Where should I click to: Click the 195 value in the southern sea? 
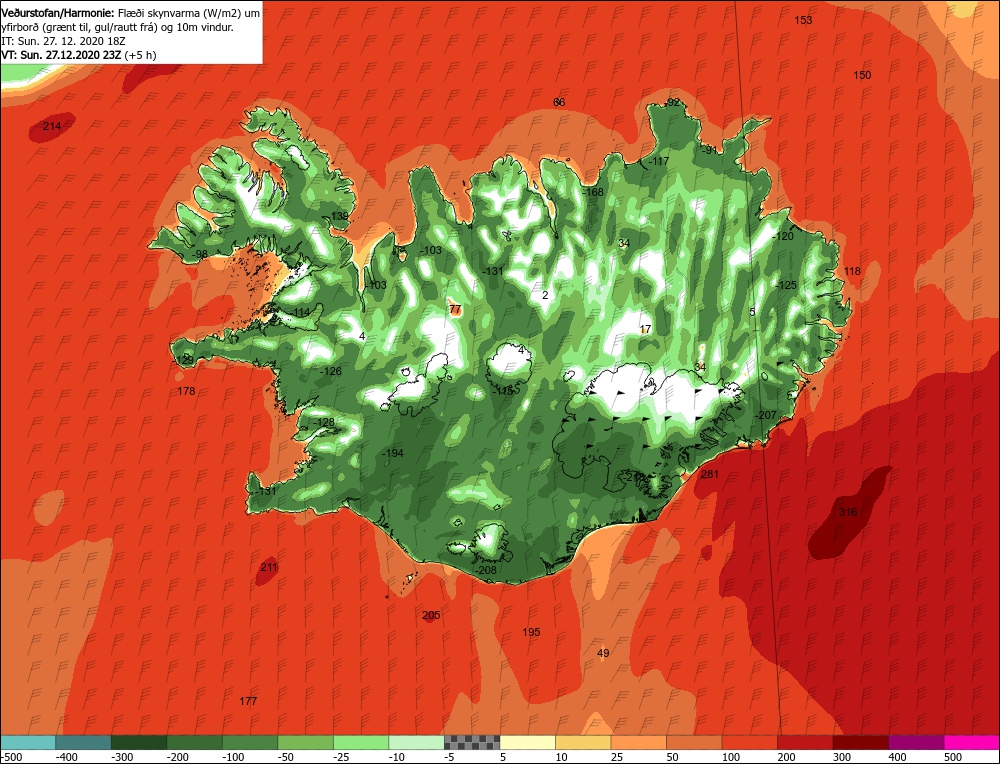tap(531, 632)
